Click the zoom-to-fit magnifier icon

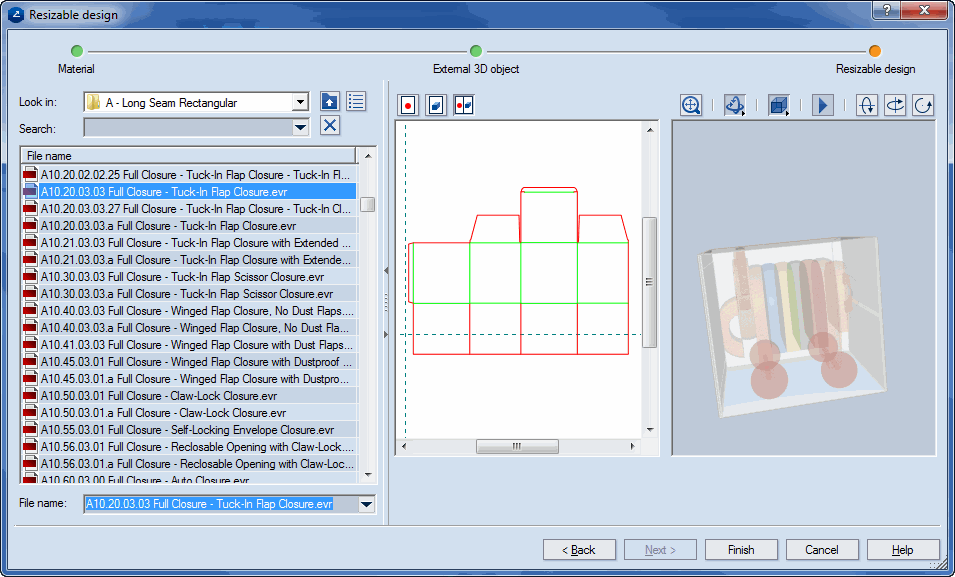[x=690, y=105]
